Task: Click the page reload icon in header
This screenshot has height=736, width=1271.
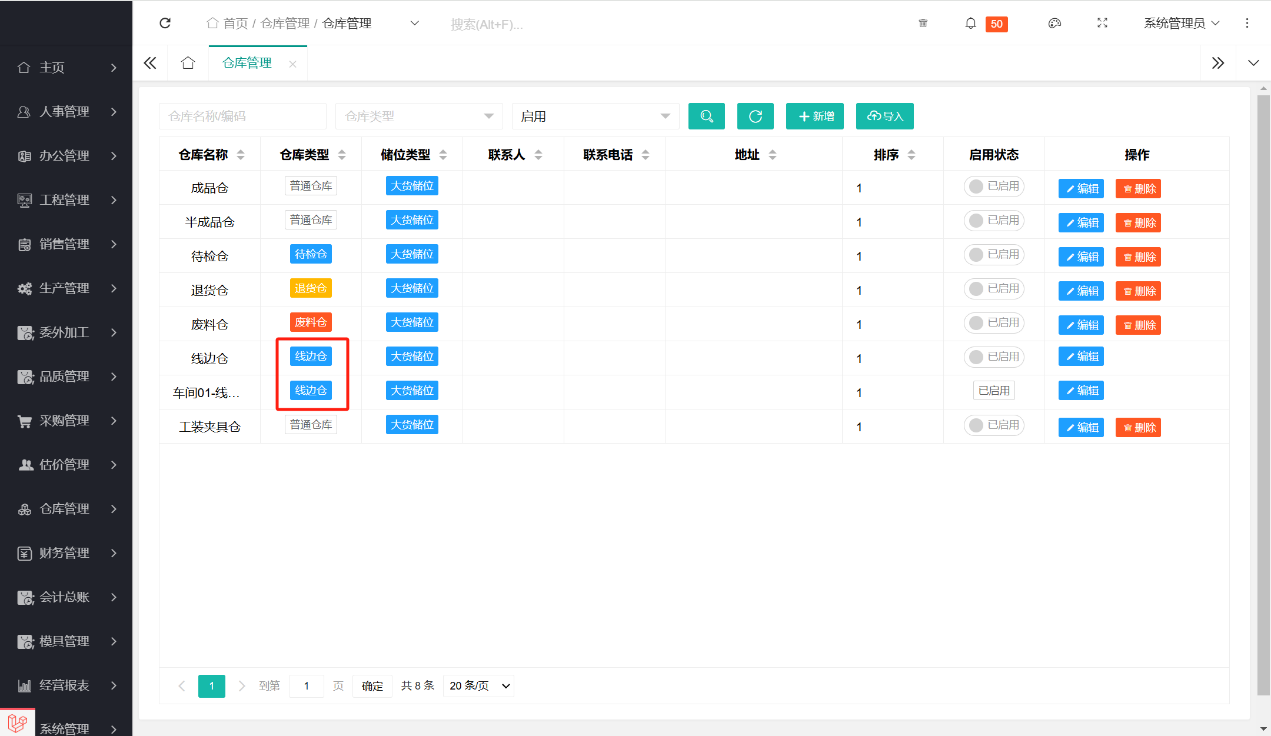Action: click(165, 23)
